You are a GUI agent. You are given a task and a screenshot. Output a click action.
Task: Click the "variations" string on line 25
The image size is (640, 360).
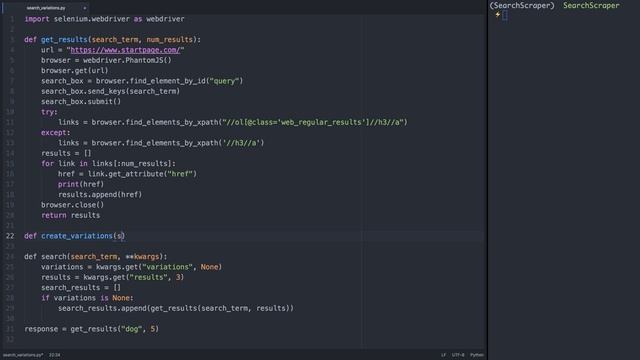167,267
